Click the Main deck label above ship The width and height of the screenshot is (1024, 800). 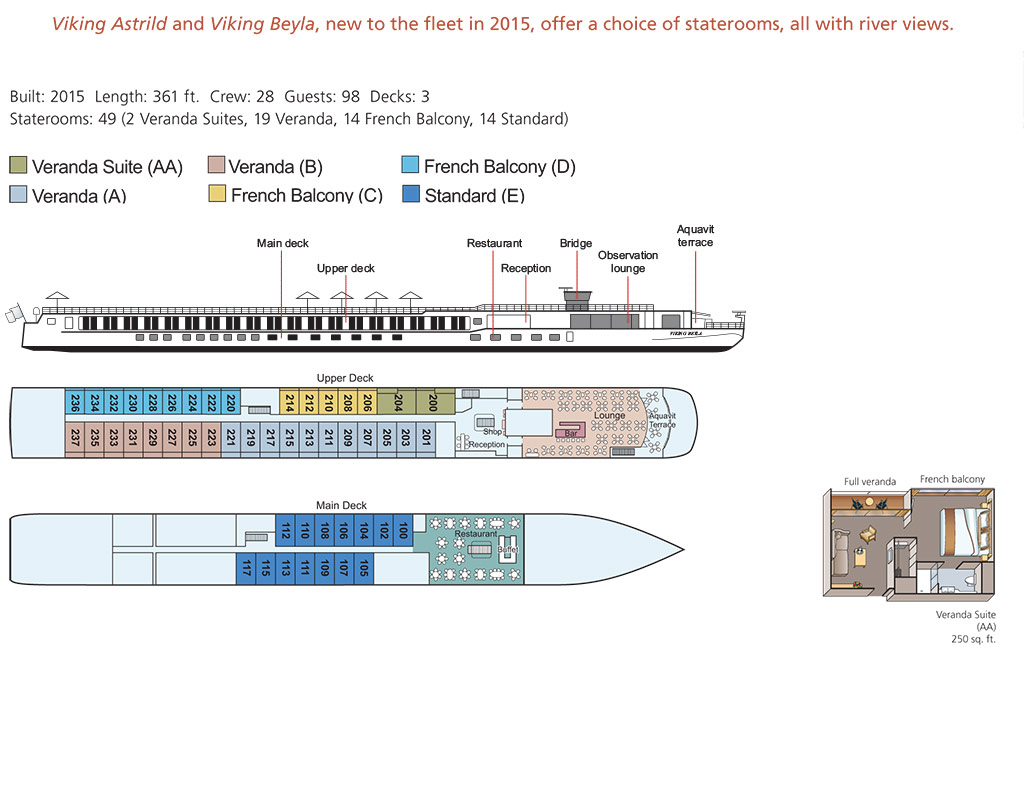tap(282, 243)
